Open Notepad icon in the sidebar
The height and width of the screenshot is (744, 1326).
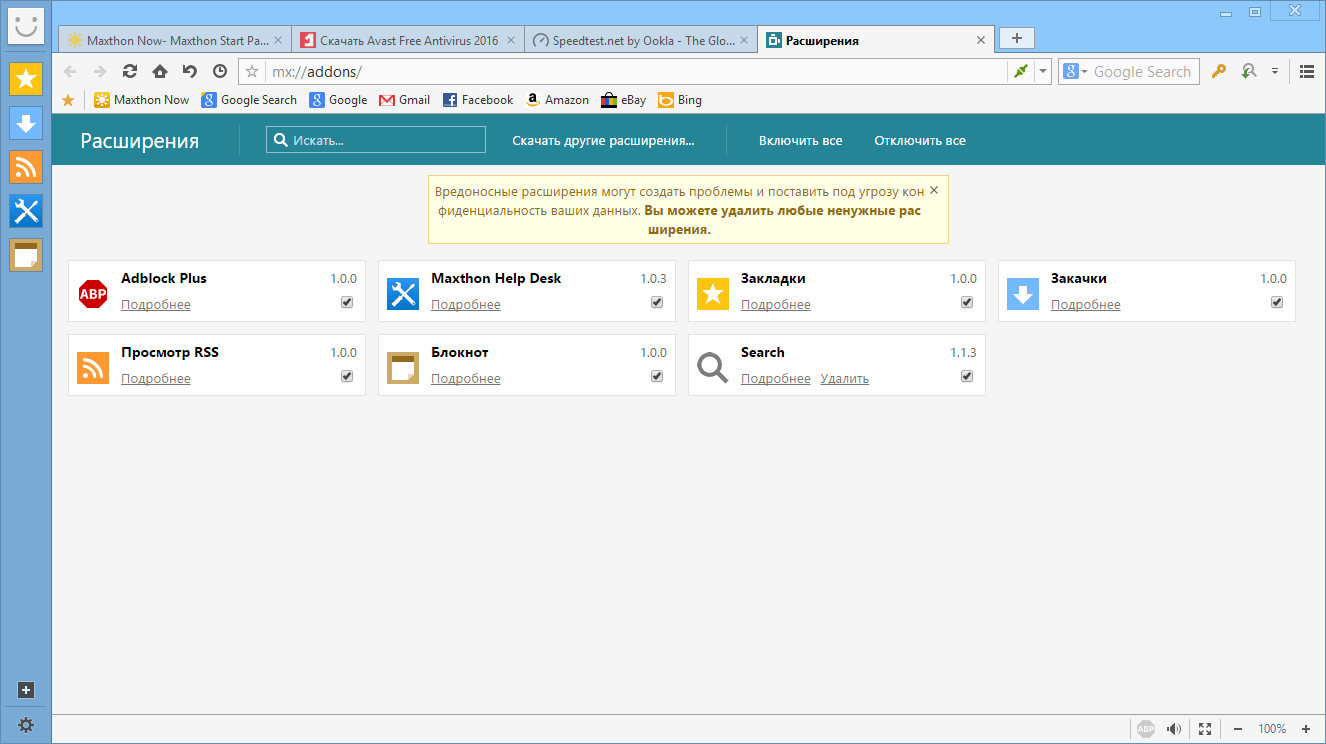[x=26, y=255]
